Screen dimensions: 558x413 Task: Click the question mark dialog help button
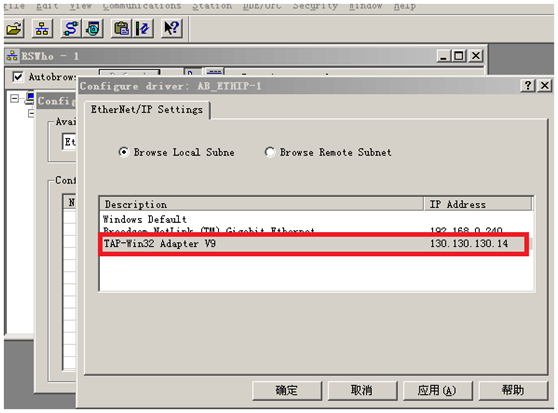pos(528,85)
